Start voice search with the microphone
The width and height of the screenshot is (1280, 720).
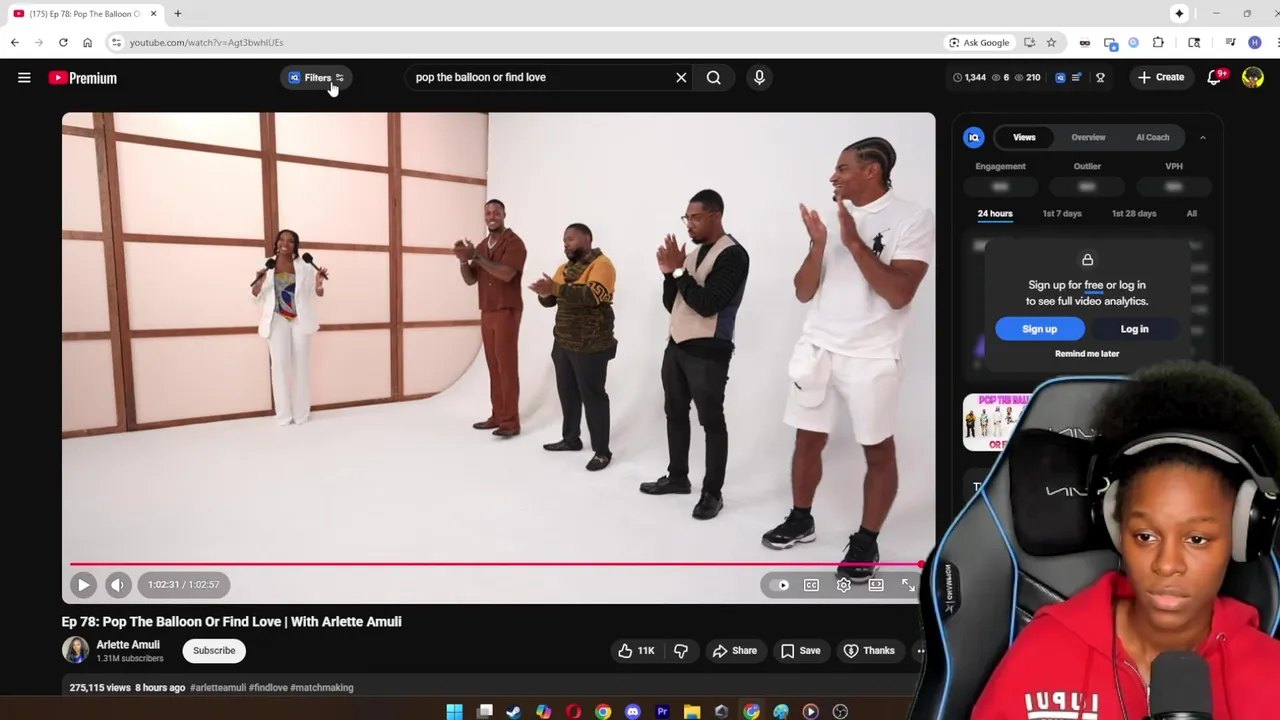tap(759, 77)
